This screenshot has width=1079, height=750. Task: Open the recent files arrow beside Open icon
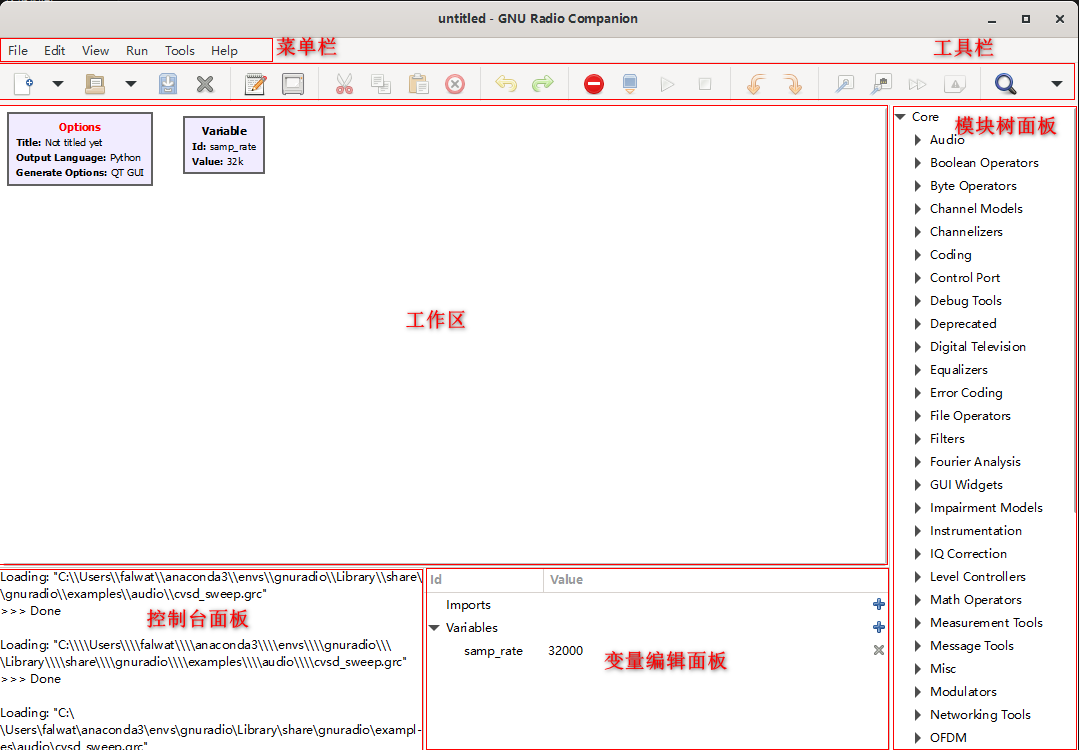[x=131, y=84]
